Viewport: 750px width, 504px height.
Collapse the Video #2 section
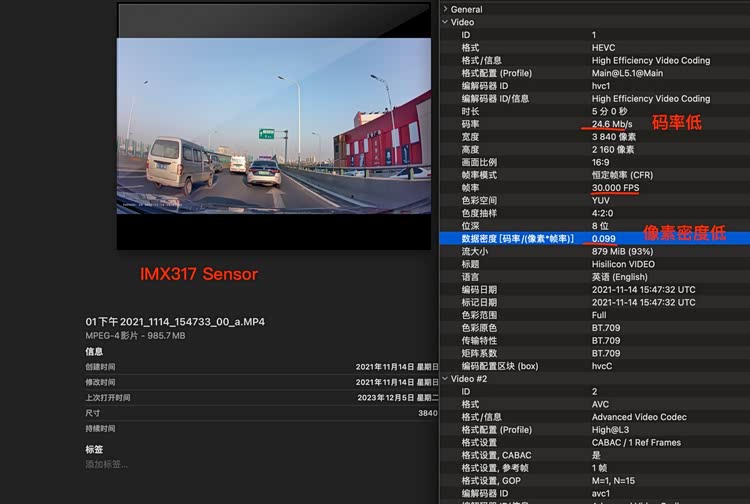point(444,379)
